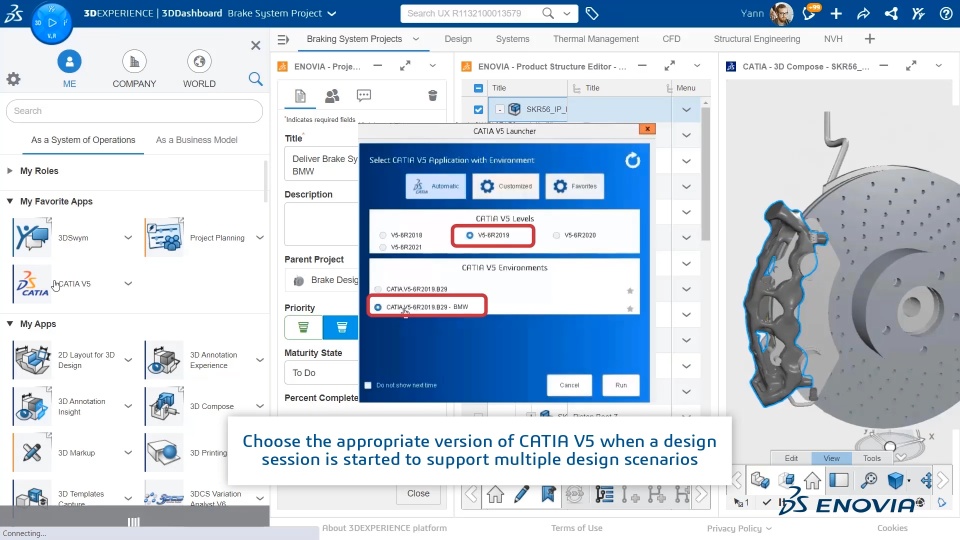Select the V5-6R2018 radio button

[x=383, y=235]
